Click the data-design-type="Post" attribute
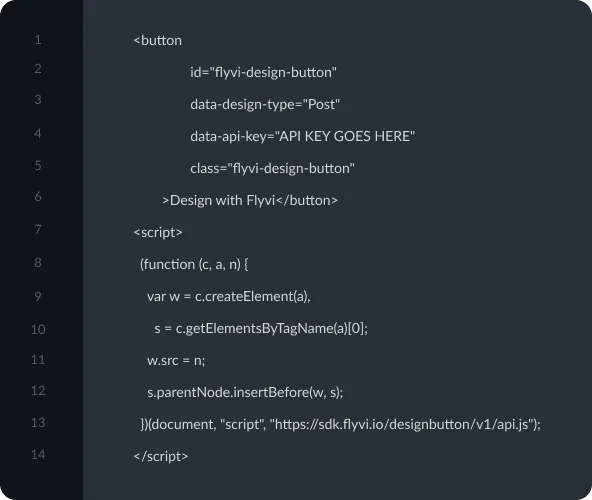 pos(265,104)
